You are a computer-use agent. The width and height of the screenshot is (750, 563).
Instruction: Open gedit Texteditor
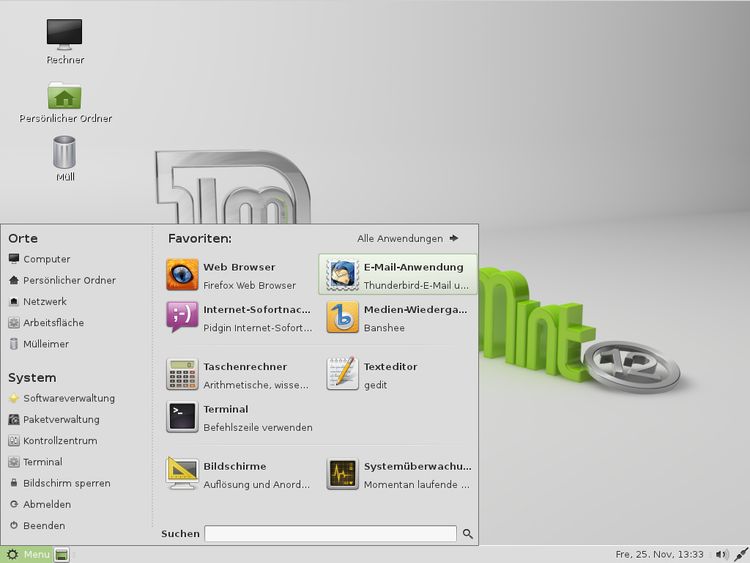398,375
